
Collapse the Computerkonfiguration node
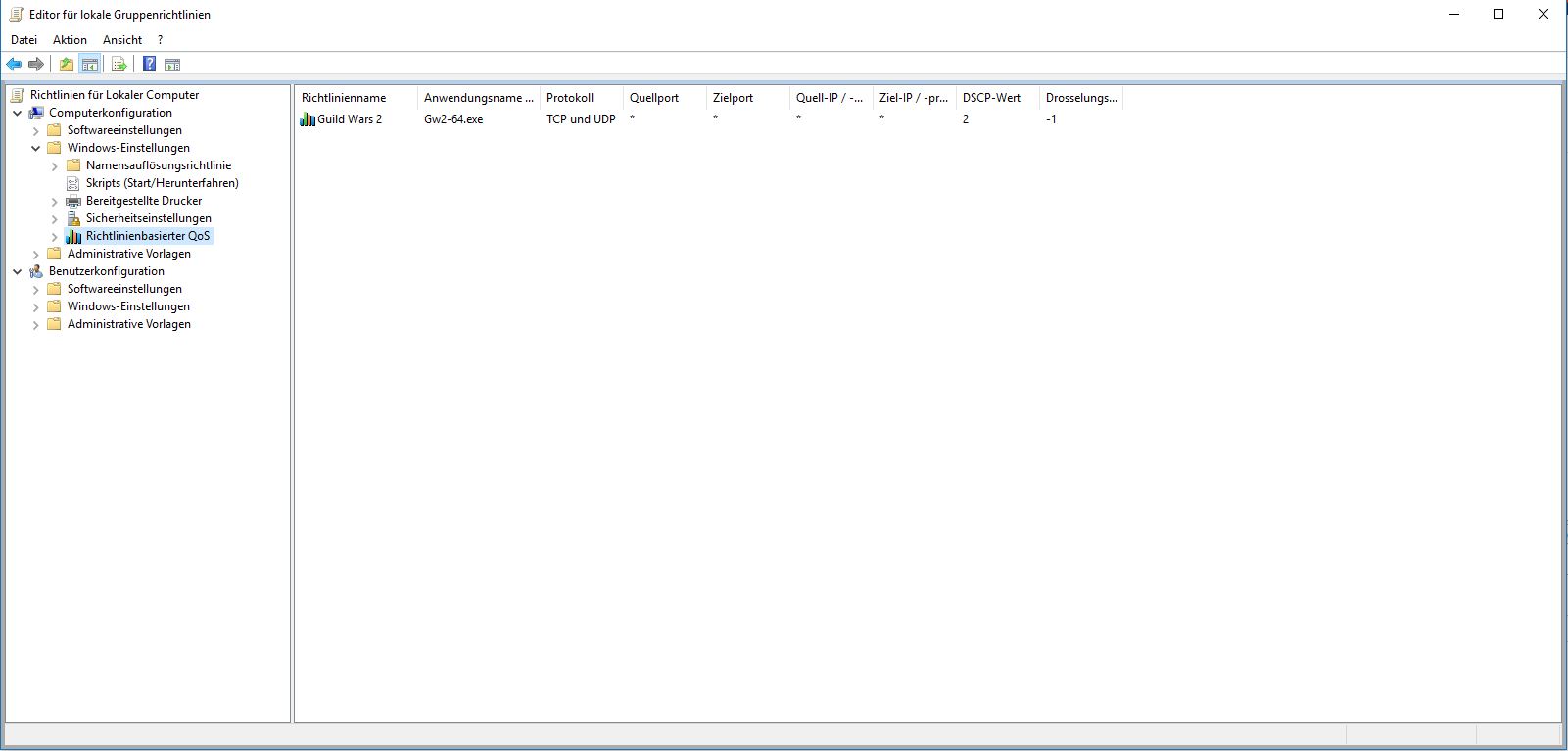(x=18, y=113)
